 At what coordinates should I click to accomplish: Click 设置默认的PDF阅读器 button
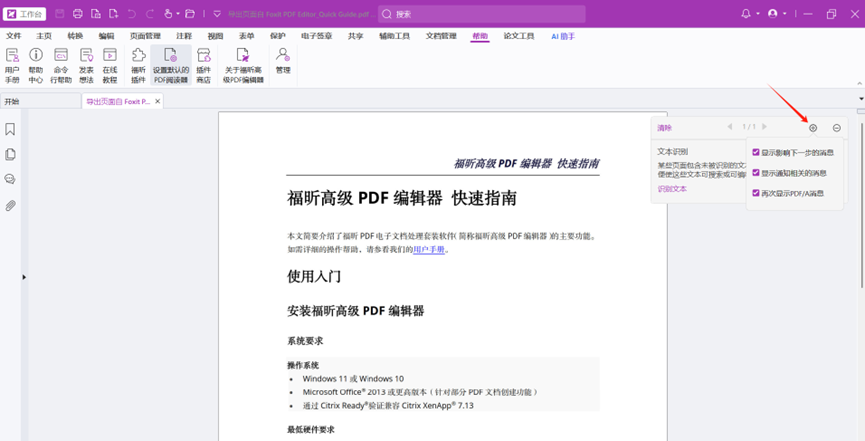click(x=171, y=65)
